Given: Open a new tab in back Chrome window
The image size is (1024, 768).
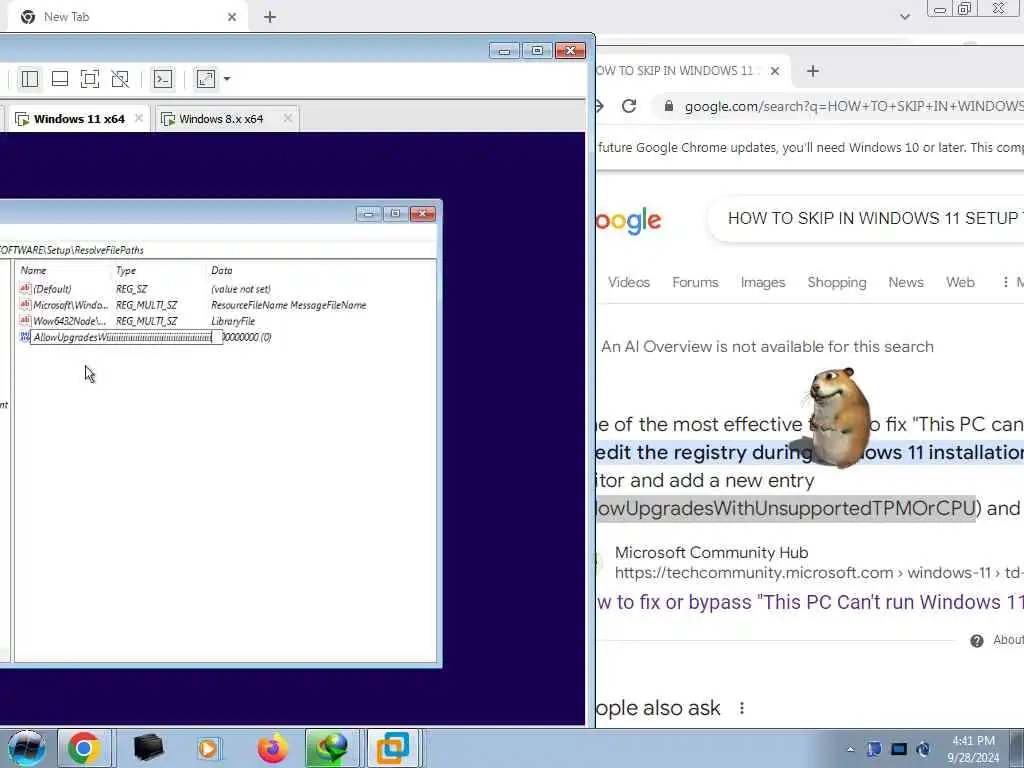Looking at the screenshot, I should coord(270,17).
